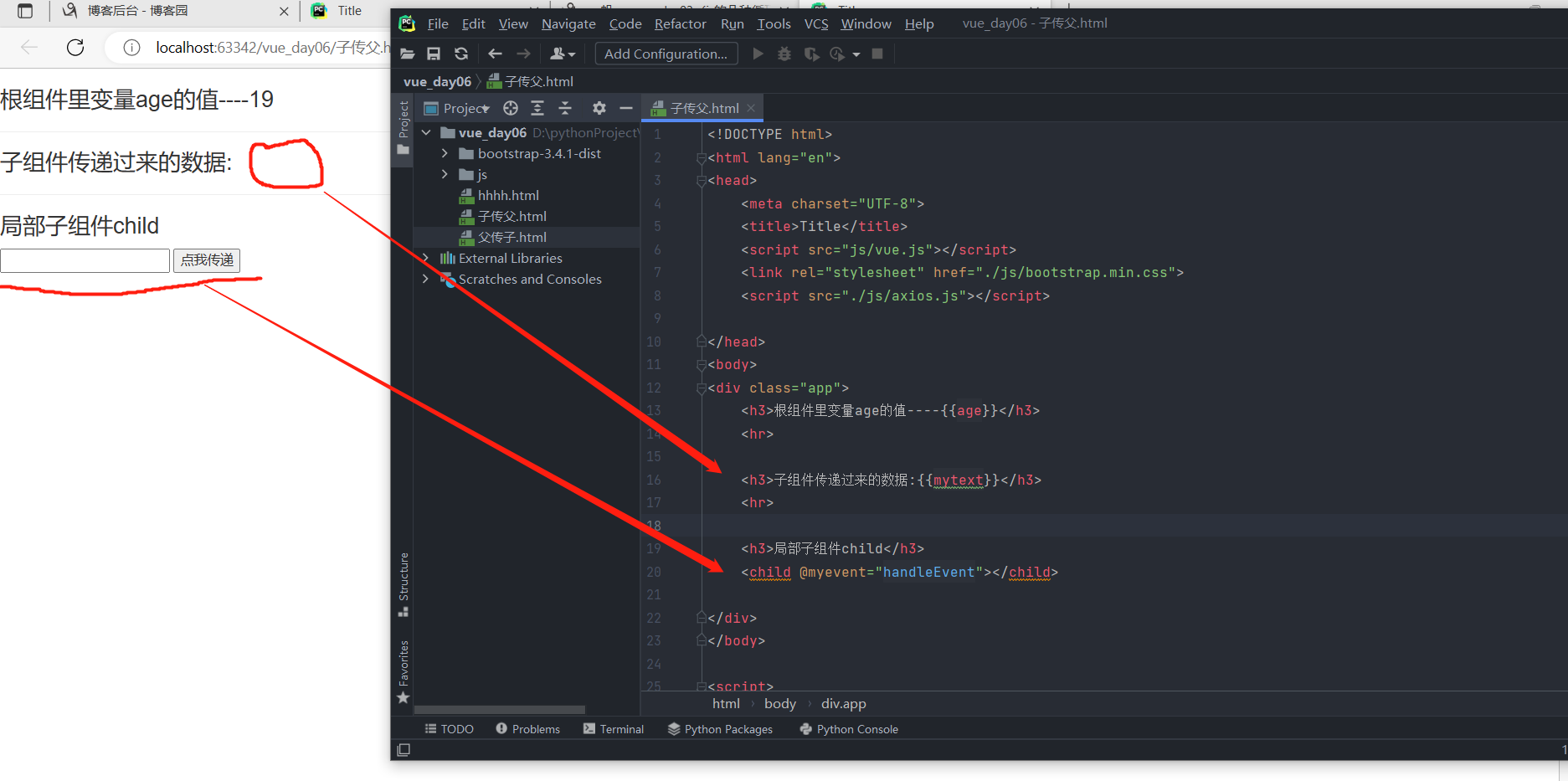Open the Edit menu
Viewport: 1568px width, 781px height.
[473, 23]
